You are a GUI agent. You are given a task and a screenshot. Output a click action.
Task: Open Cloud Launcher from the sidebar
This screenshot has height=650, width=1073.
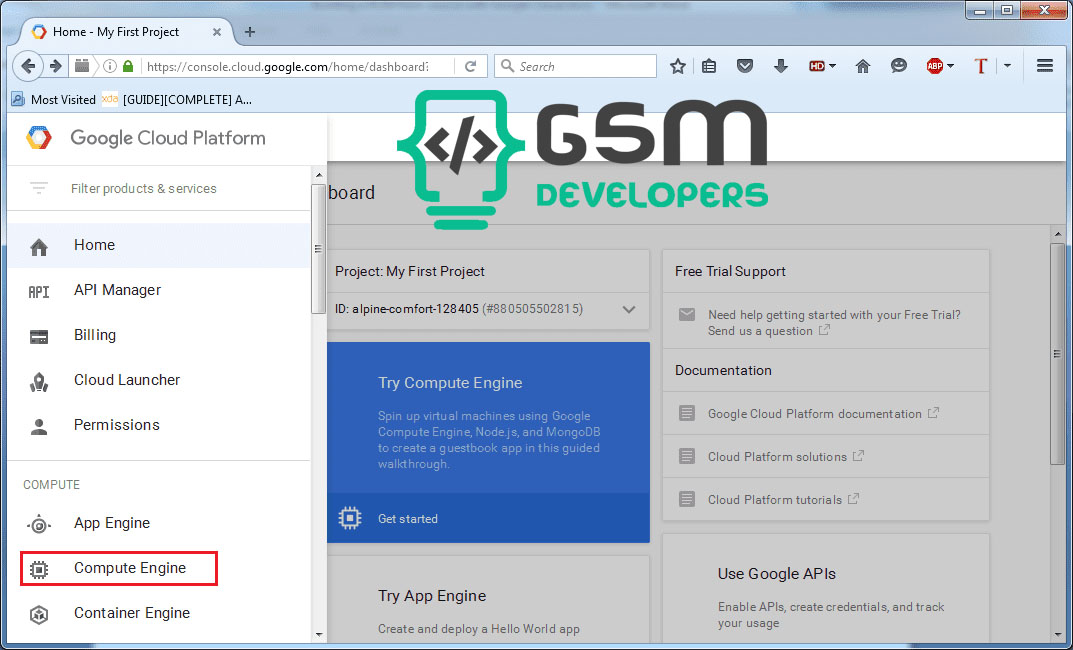pyautogui.click(x=159, y=380)
